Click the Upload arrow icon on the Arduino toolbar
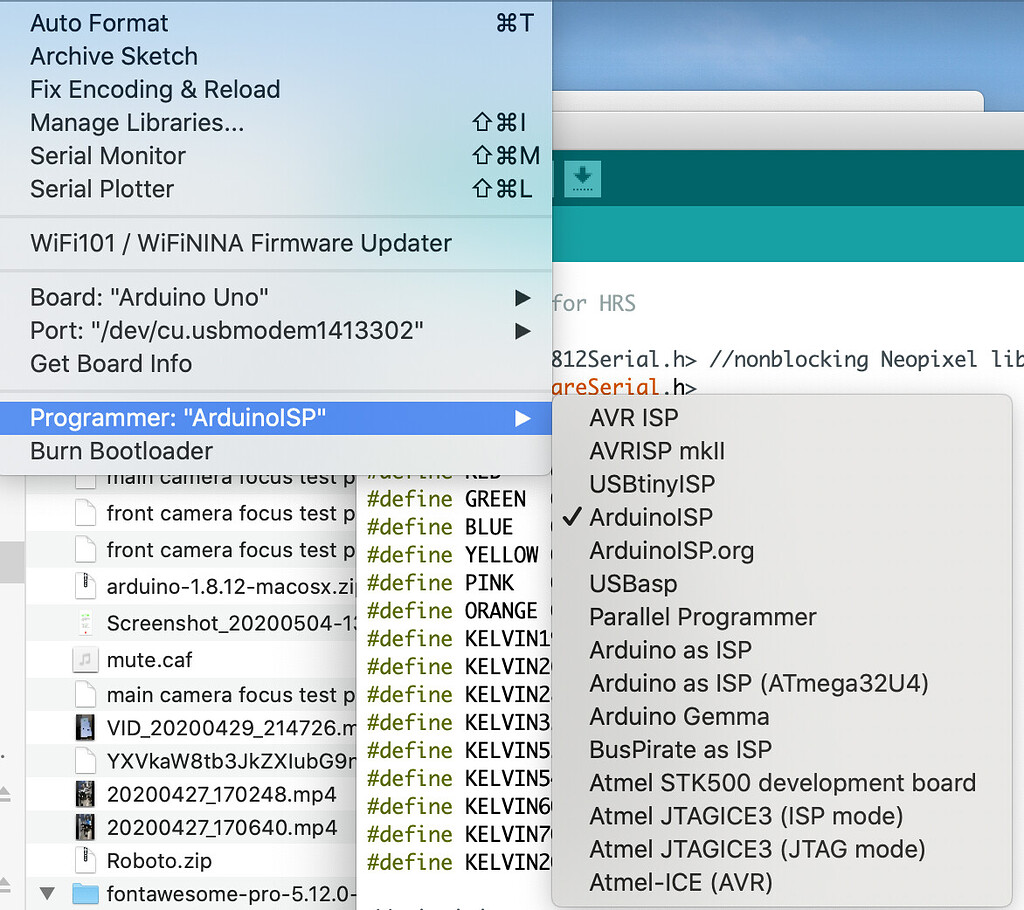The height and width of the screenshot is (910, 1024). point(583,178)
